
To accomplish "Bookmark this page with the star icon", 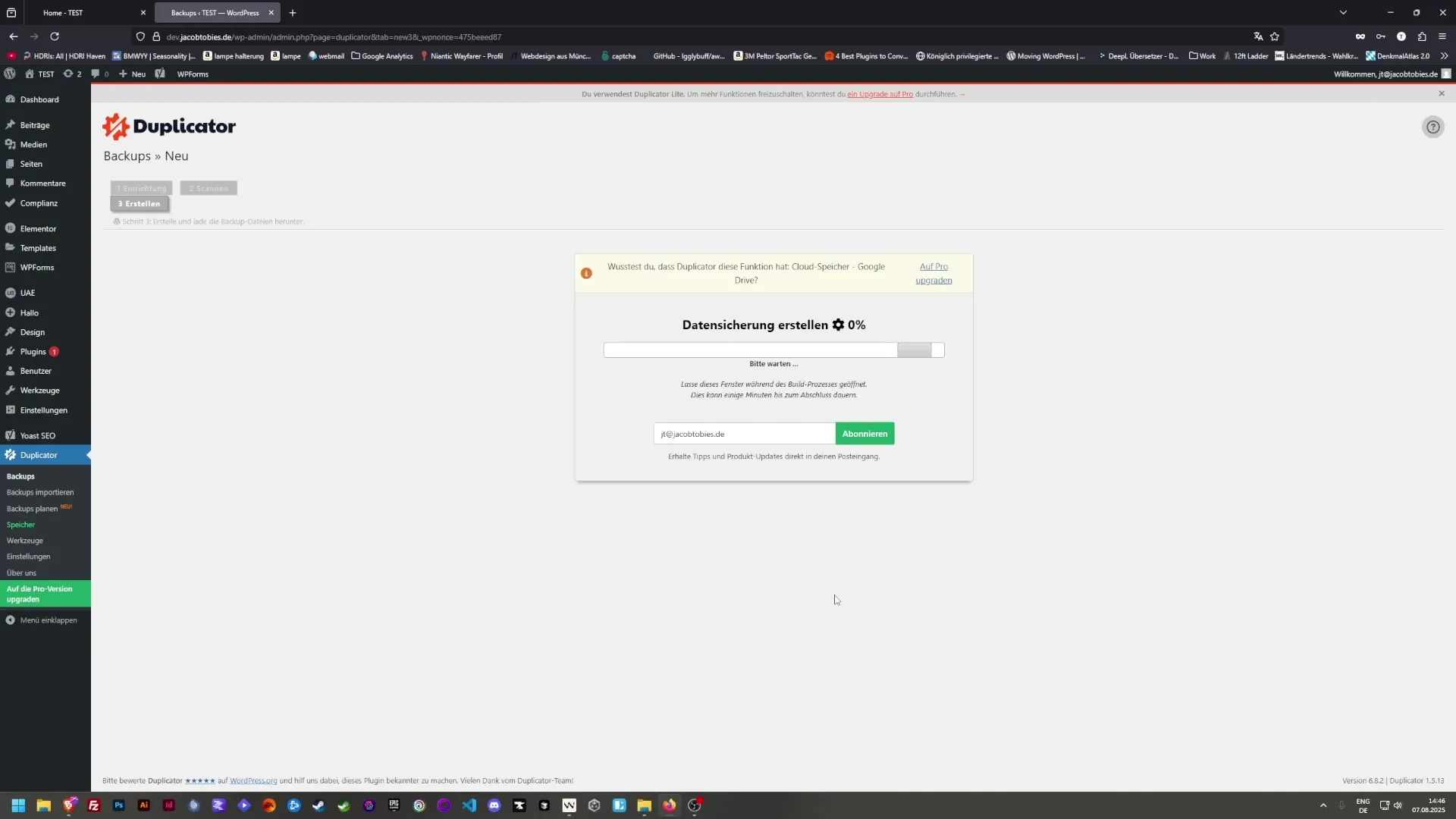I will point(1276,36).
